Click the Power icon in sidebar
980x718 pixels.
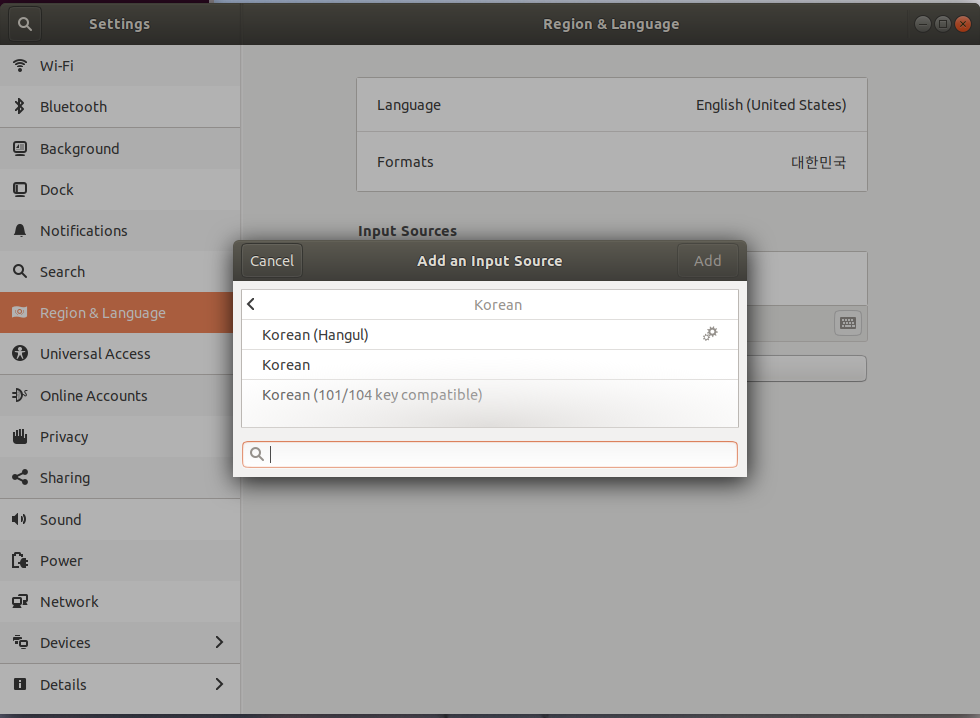click(x=20, y=561)
